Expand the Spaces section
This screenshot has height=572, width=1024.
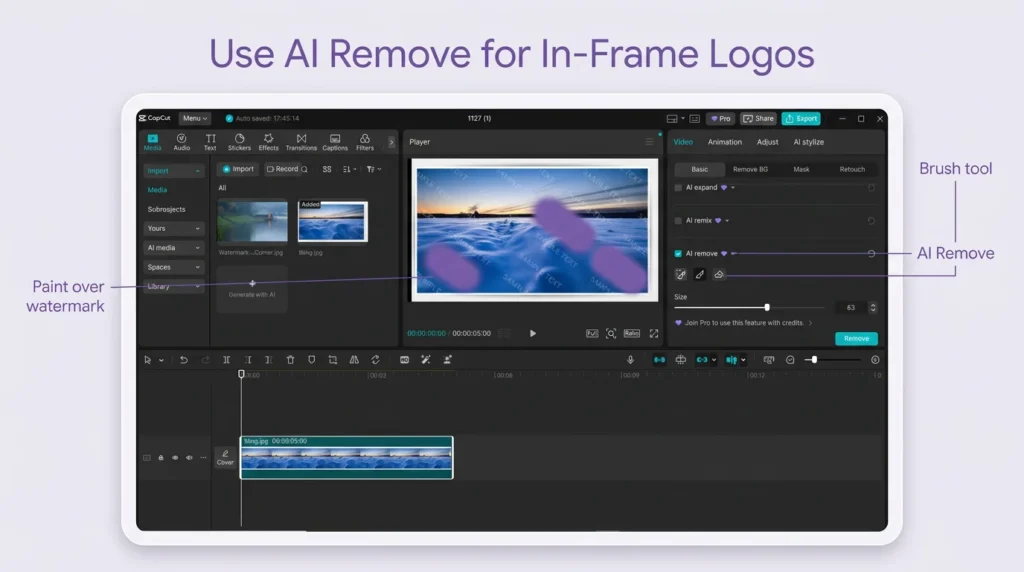[x=173, y=267]
